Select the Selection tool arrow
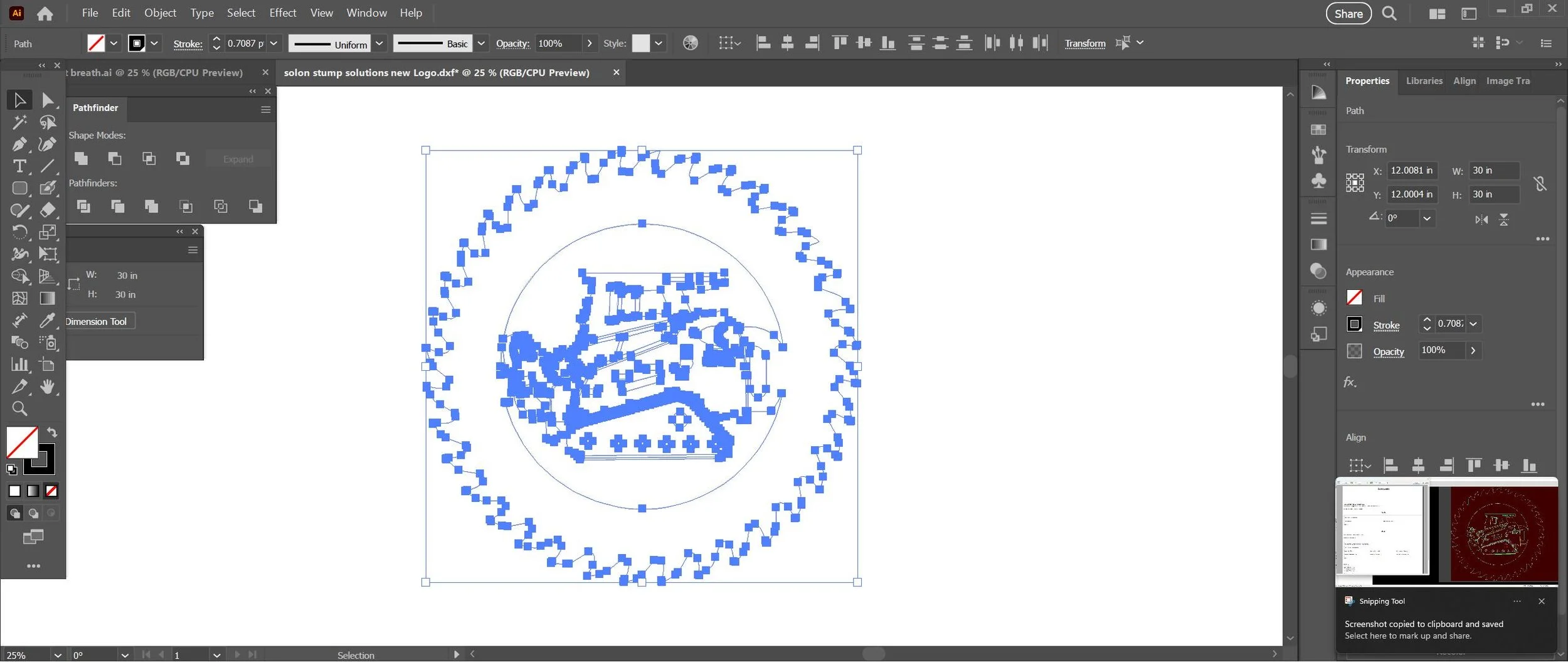 tap(19, 100)
